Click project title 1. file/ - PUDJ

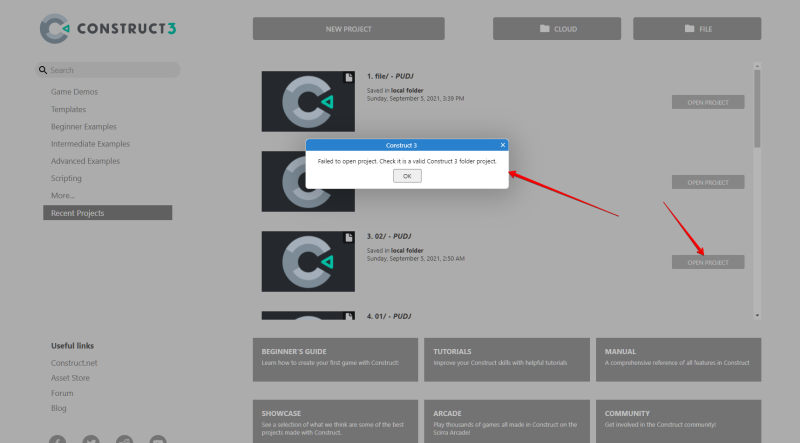click(390, 76)
